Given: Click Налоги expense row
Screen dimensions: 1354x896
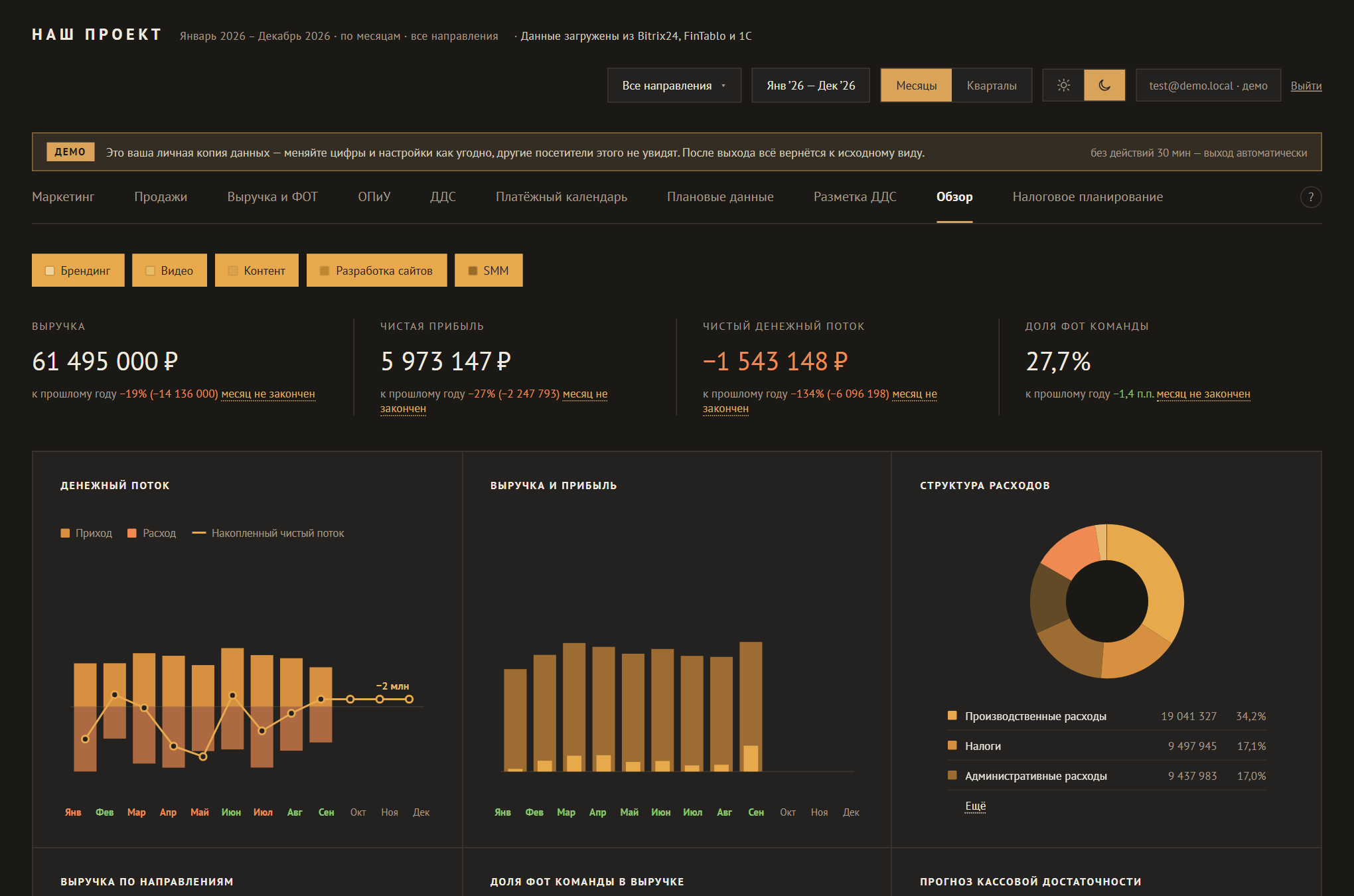Looking at the screenshot, I should pyautogui.click(x=1106, y=746).
